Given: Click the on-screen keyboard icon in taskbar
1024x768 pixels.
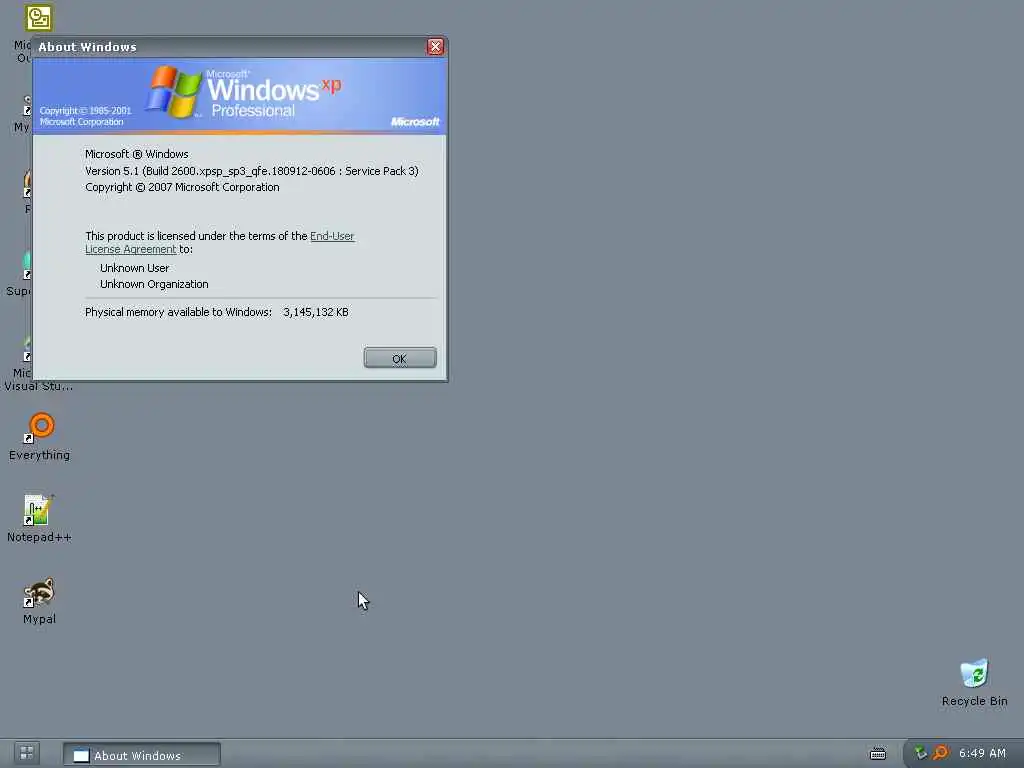Looking at the screenshot, I should coord(878,754).
